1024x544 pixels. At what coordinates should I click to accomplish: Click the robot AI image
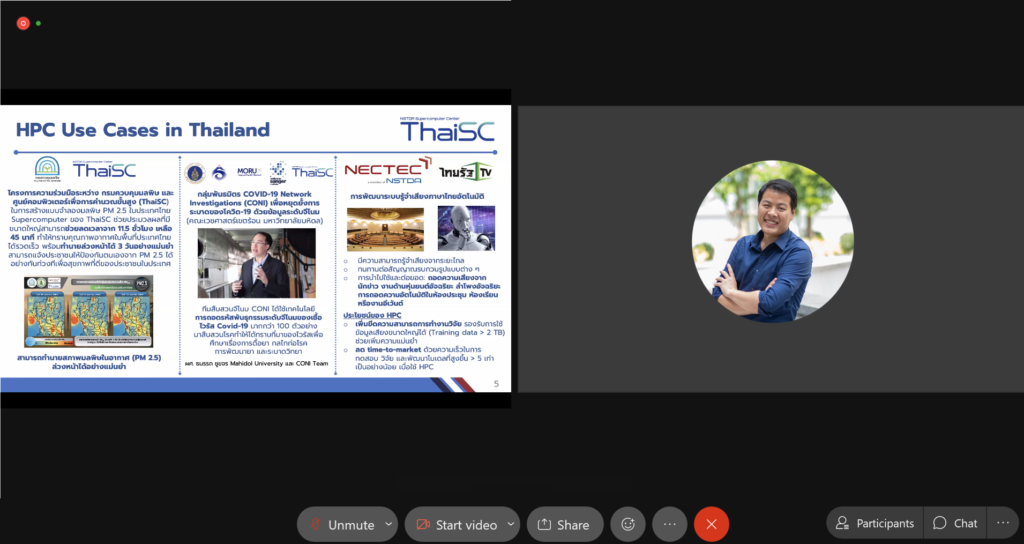coord(466,229)
